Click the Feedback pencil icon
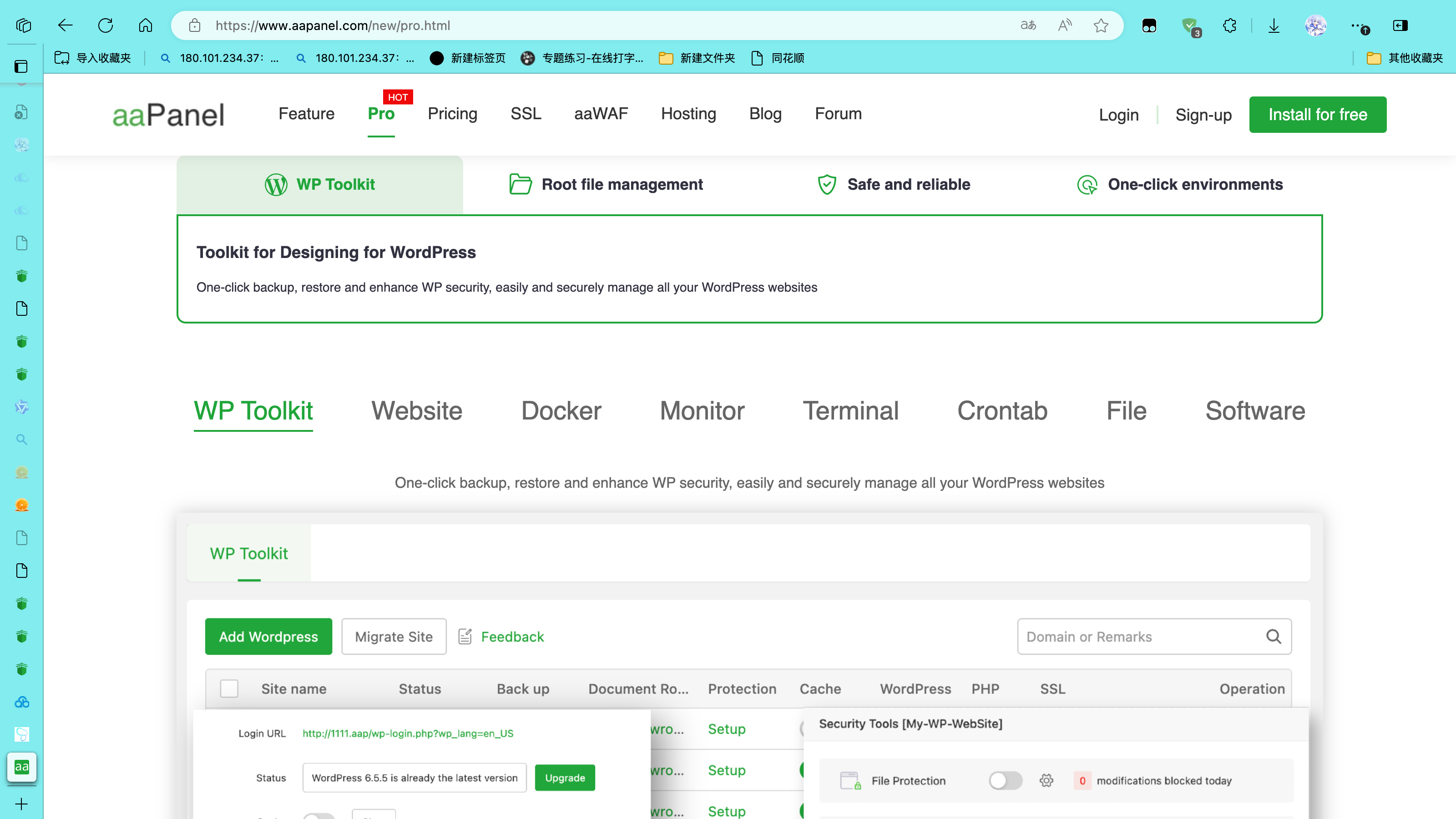 click(x=465, y=637)
